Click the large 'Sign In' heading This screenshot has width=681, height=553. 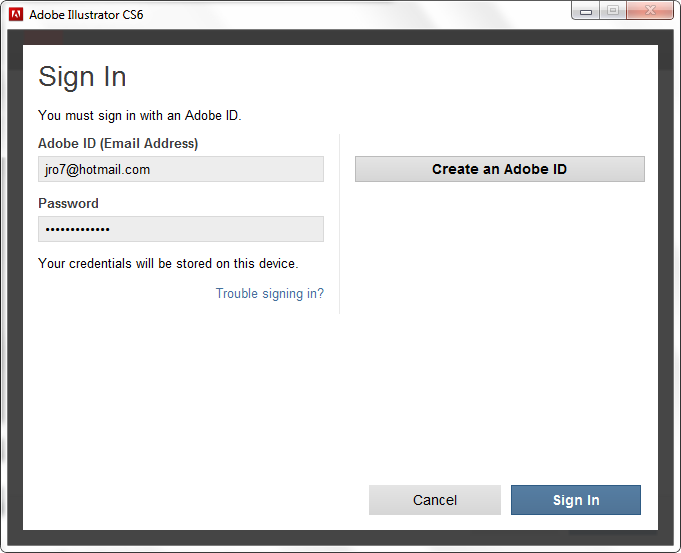coord(82,77)
